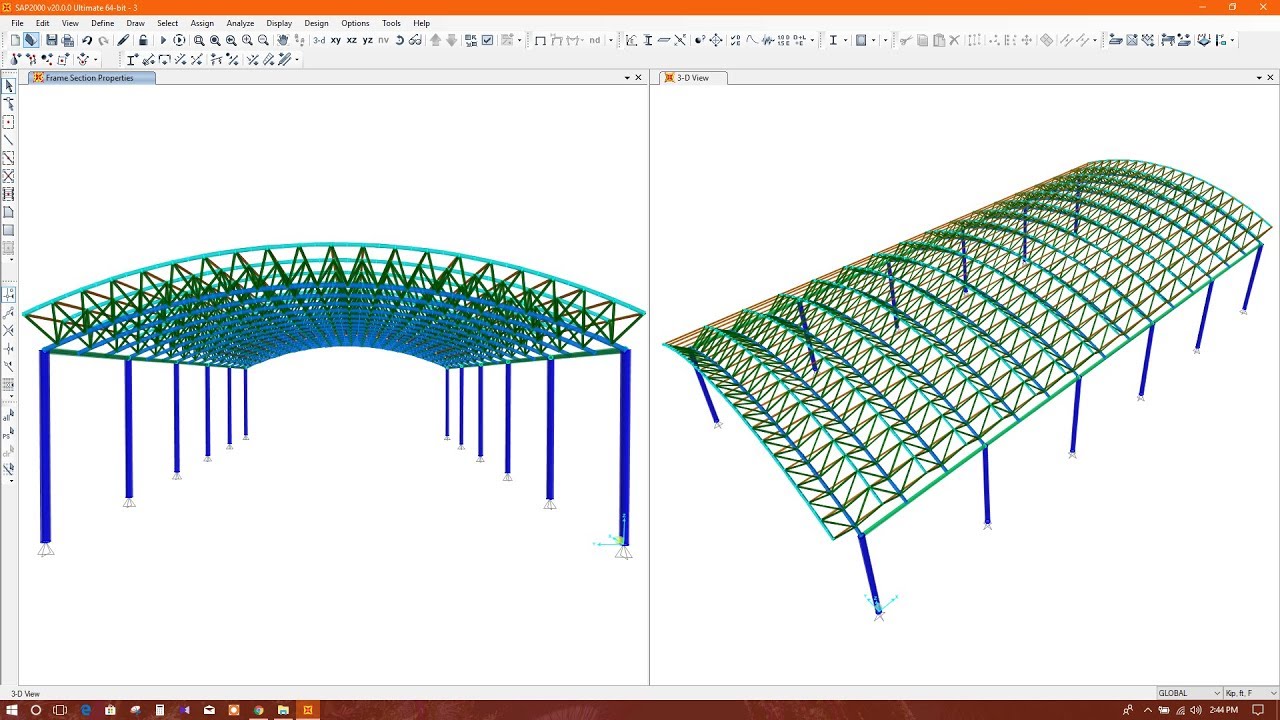Click the Select All icon
This screenshot has height=720, width=1280.
[9, 415]
